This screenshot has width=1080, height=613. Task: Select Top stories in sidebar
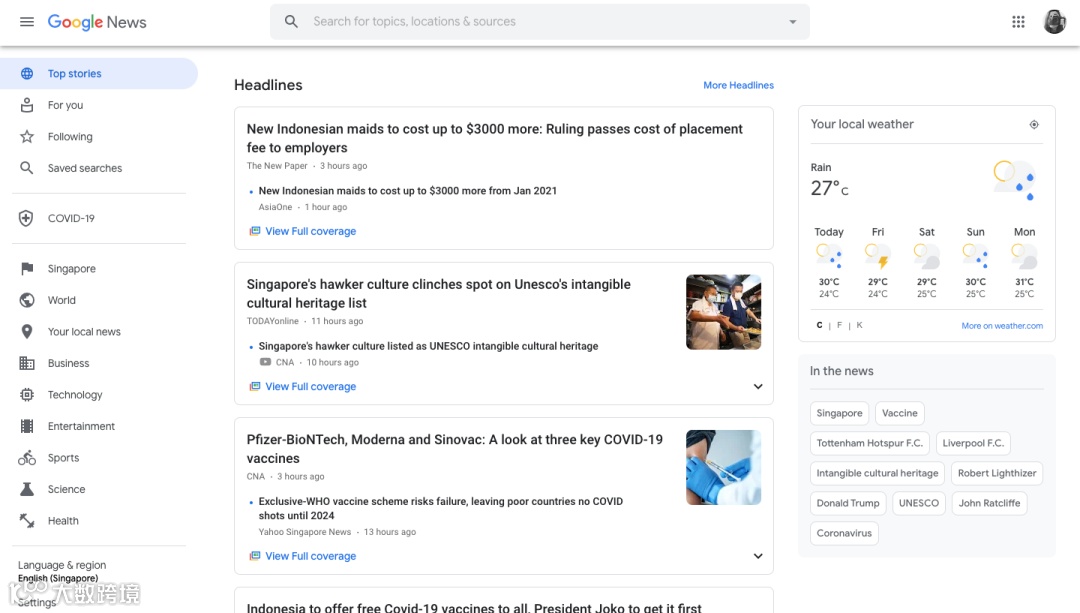click(98, 73)
